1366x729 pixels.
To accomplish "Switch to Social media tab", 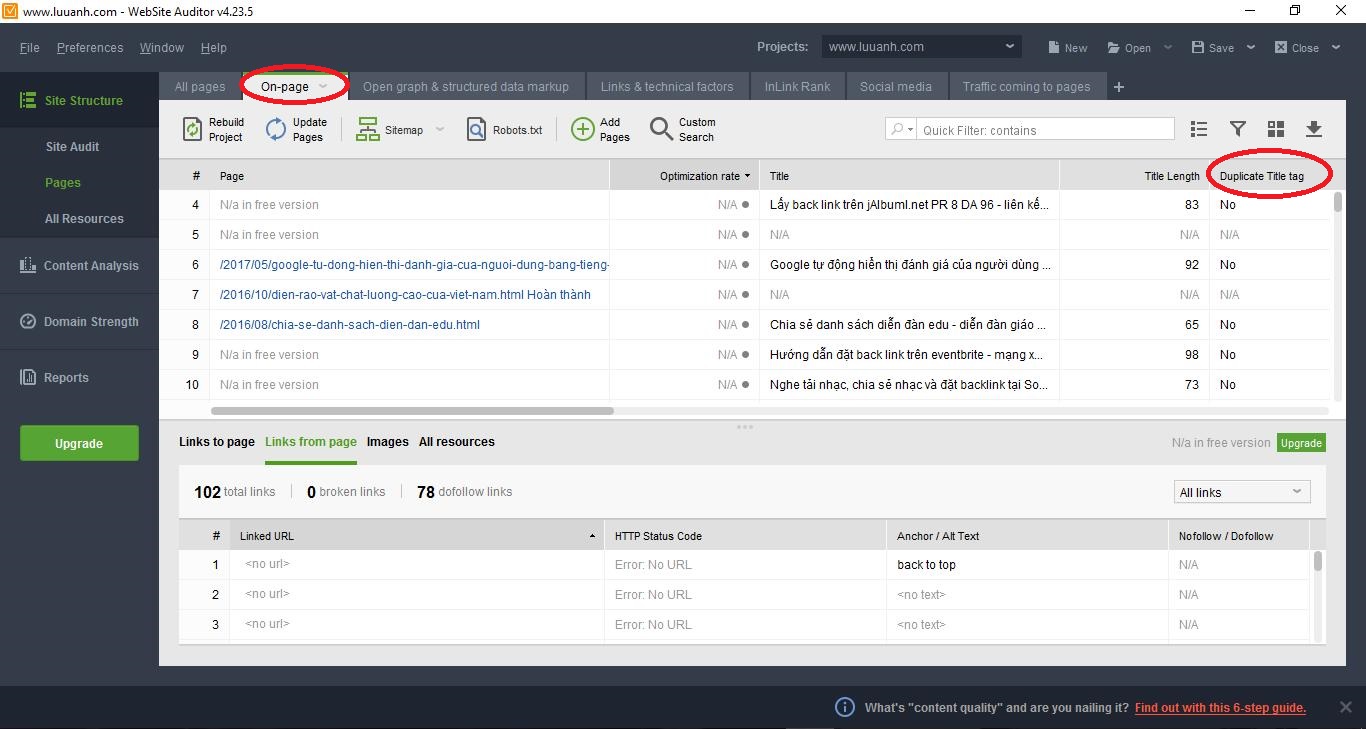I will 896,87.
